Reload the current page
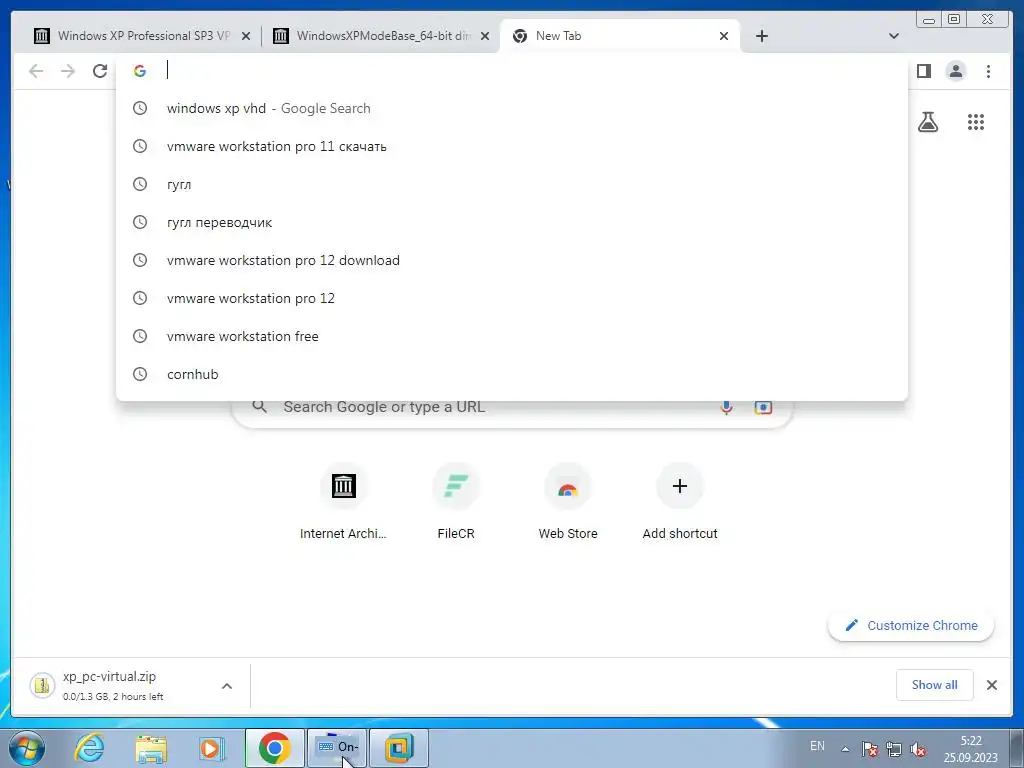Image resolution: width=1024 pixels, height=768 pixels. pos(100,71)
